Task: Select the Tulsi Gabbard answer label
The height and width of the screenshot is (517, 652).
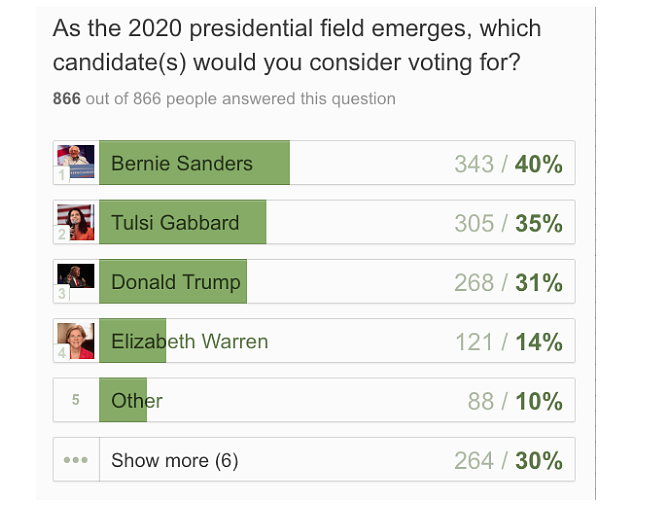Action: tap(175, 222)
